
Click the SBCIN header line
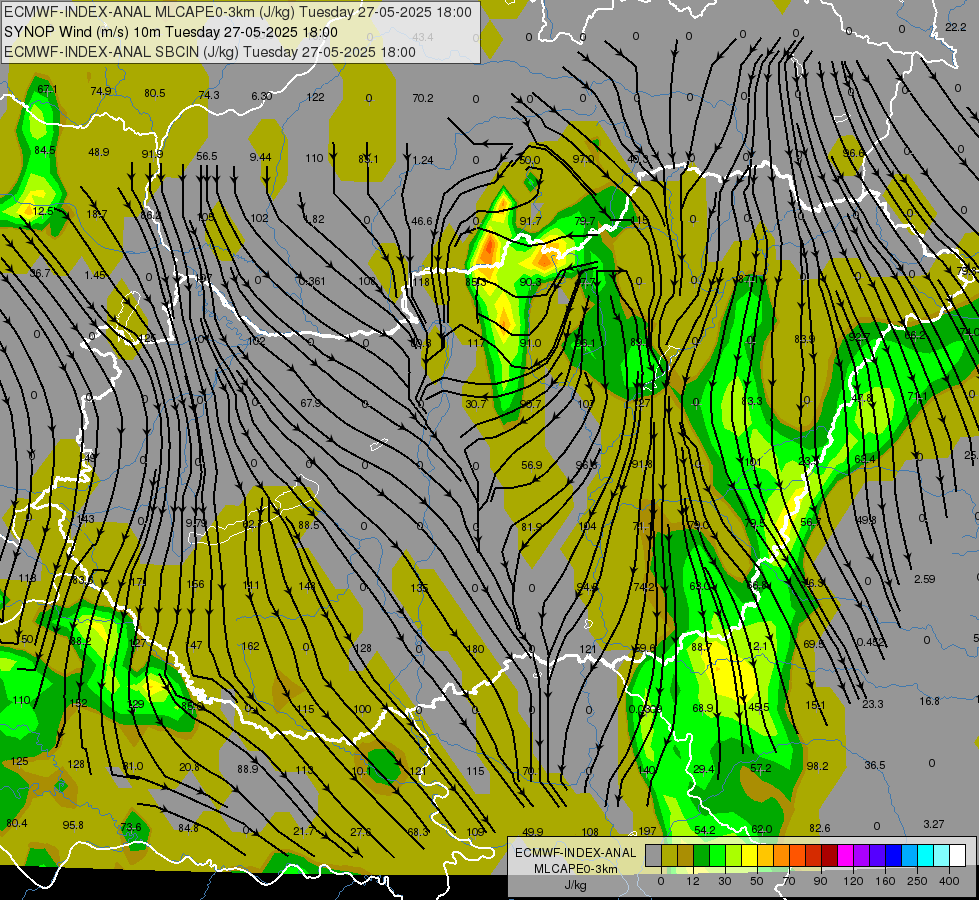pos(210,52)
